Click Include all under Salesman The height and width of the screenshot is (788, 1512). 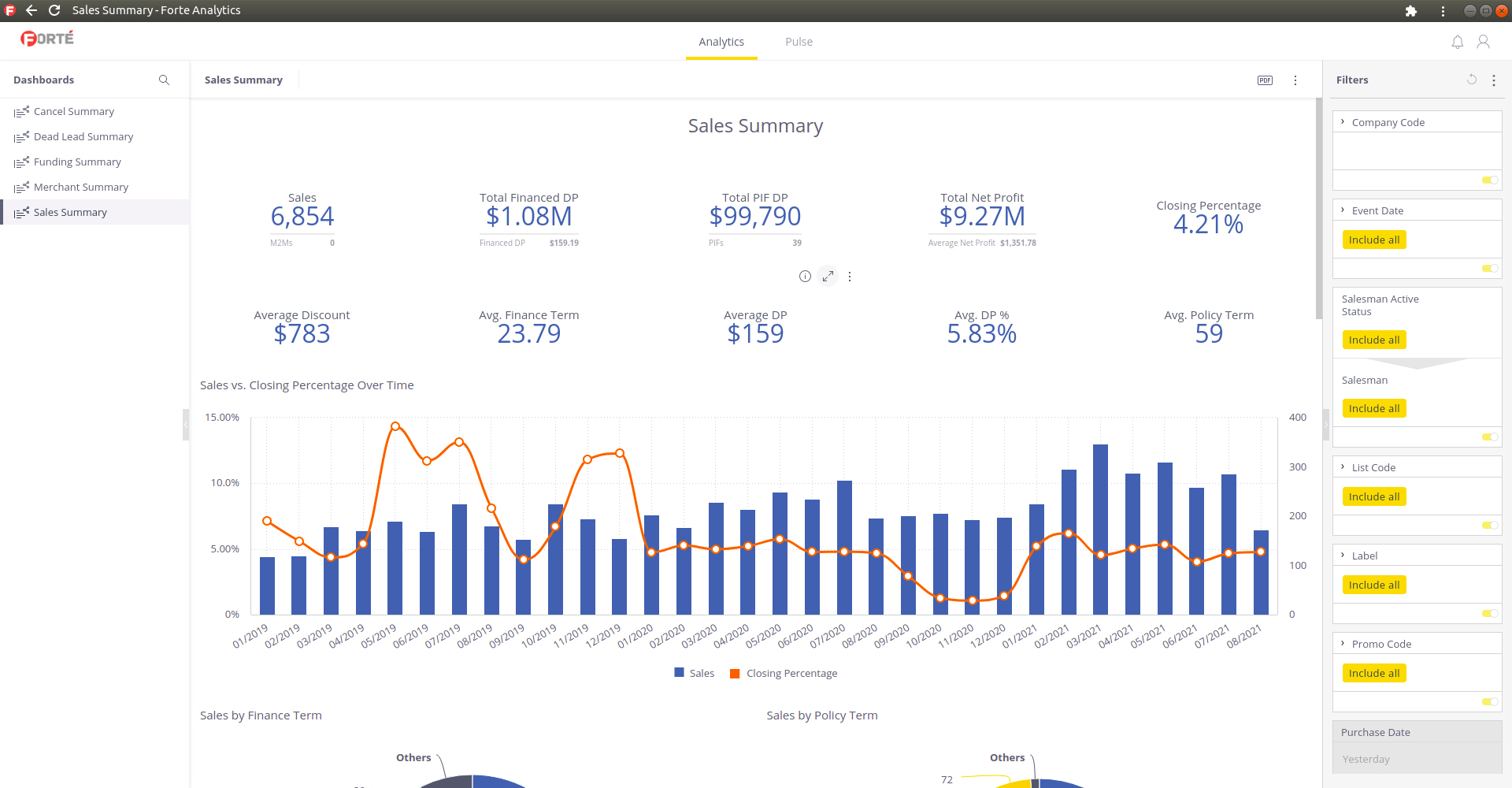1373,409
